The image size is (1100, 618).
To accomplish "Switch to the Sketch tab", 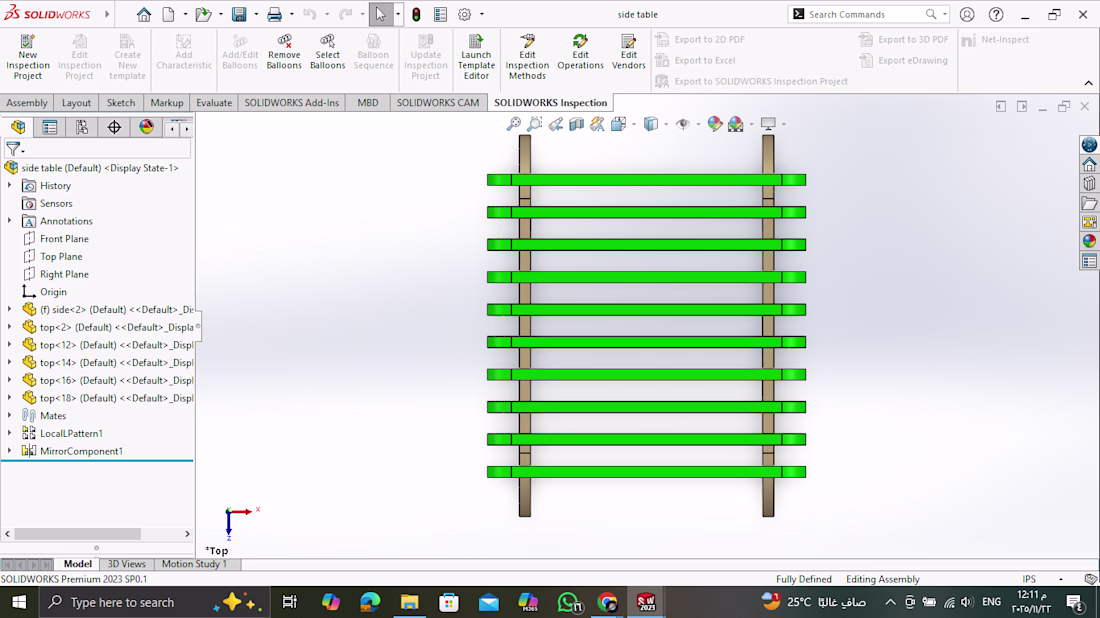I will (121, 102).
